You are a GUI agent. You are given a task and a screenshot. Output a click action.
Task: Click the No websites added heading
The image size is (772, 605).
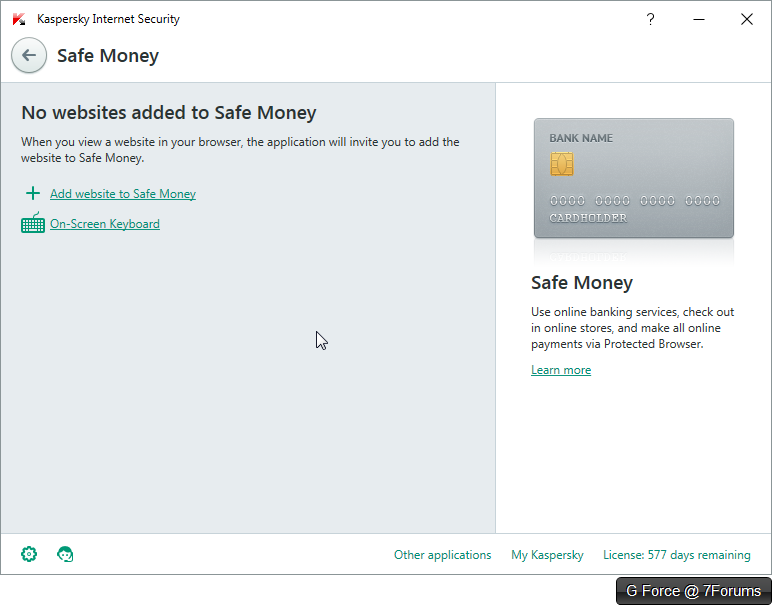(x=168, y=112)
